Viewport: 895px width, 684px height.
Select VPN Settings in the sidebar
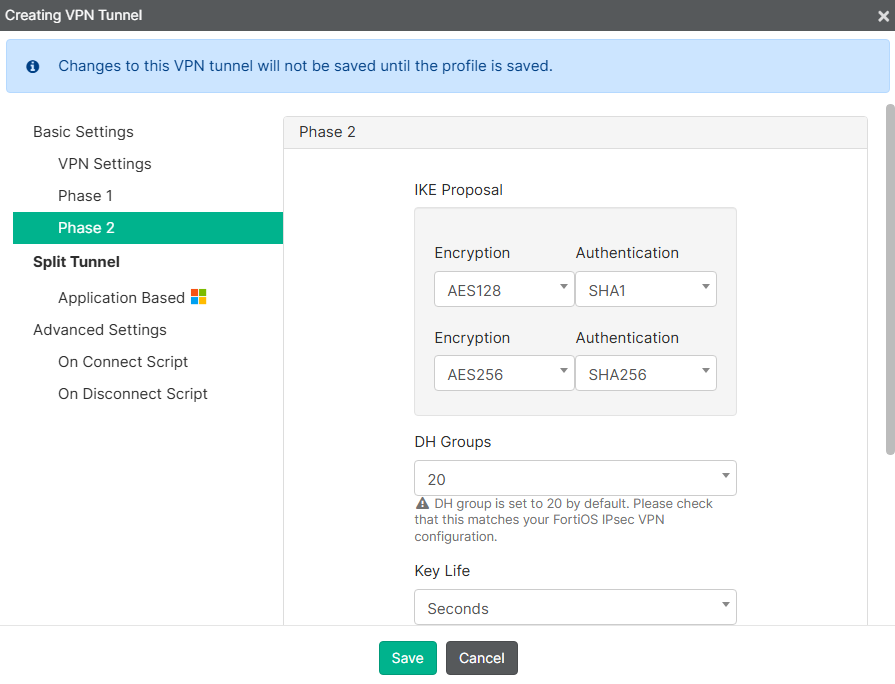tap(104, 163)
